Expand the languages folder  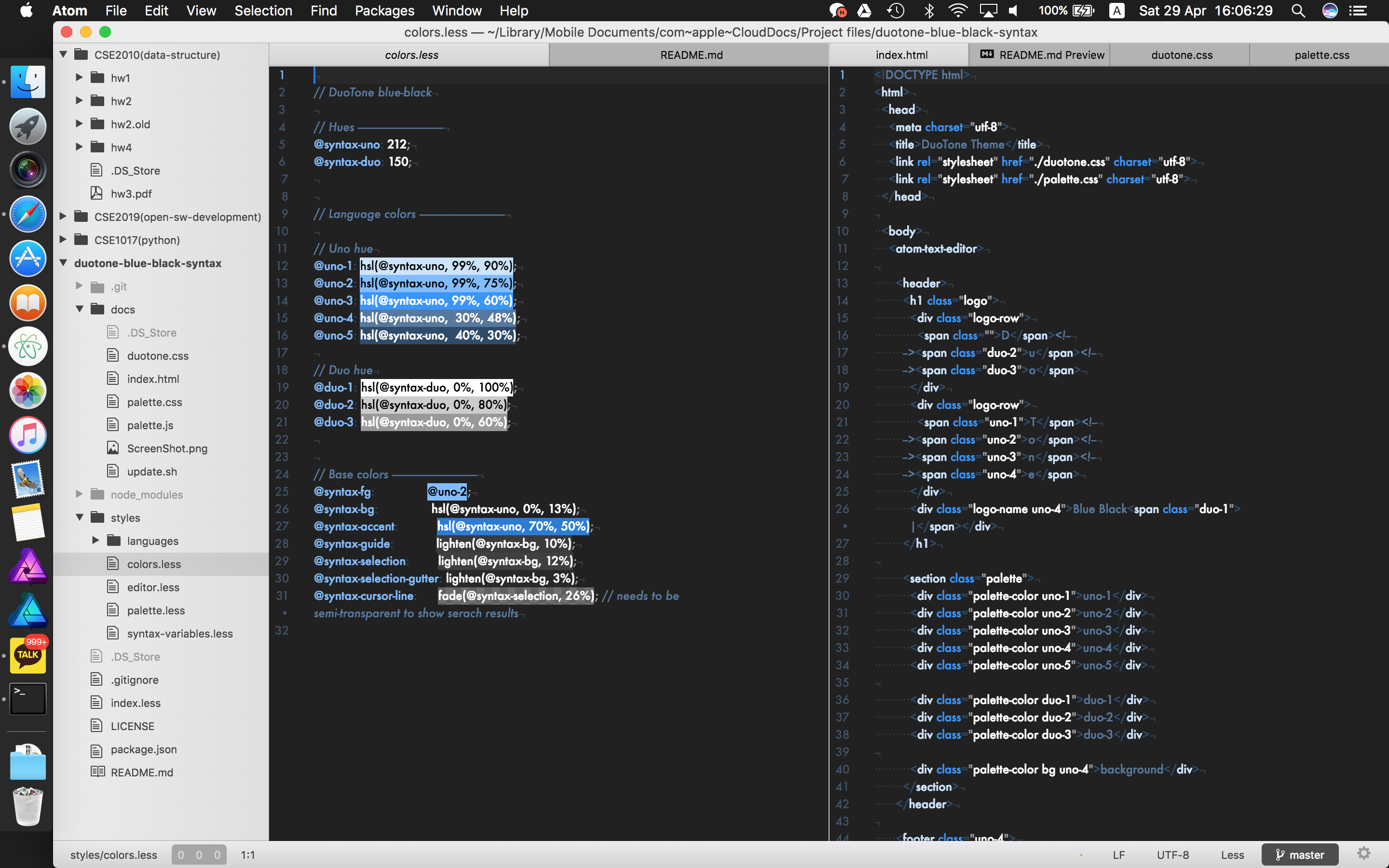pyautogui.click(x=96, y=540)
